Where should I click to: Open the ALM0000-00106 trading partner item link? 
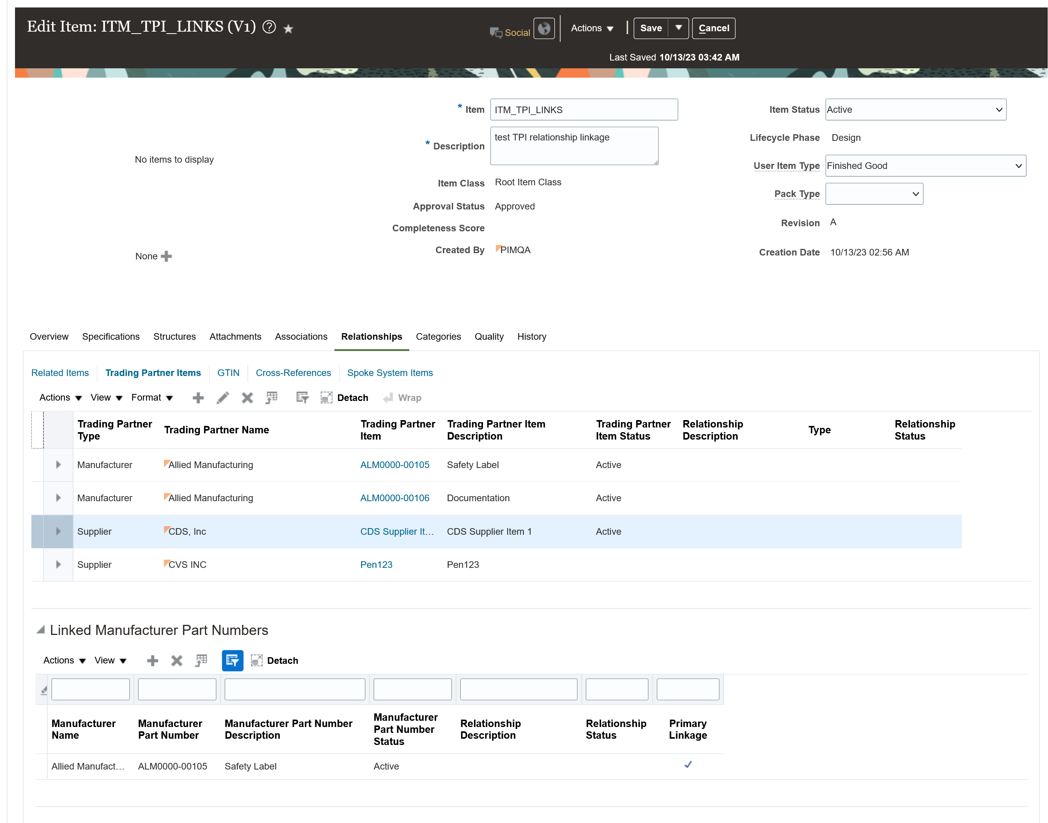click(395, 498)
